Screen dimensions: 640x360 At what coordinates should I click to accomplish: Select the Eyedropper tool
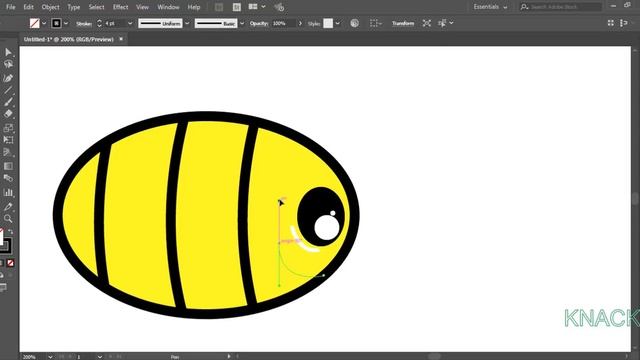coord(8,207)
